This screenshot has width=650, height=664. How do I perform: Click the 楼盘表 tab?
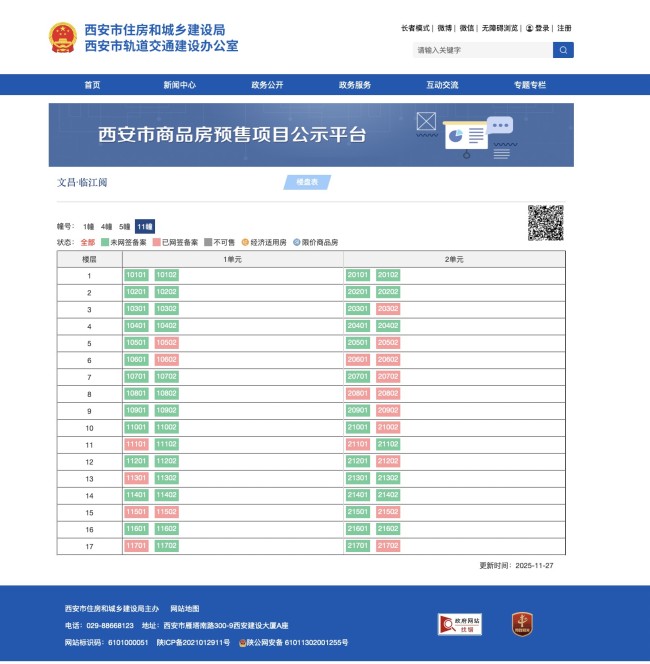pyautogui.click(x=307, y=182)
